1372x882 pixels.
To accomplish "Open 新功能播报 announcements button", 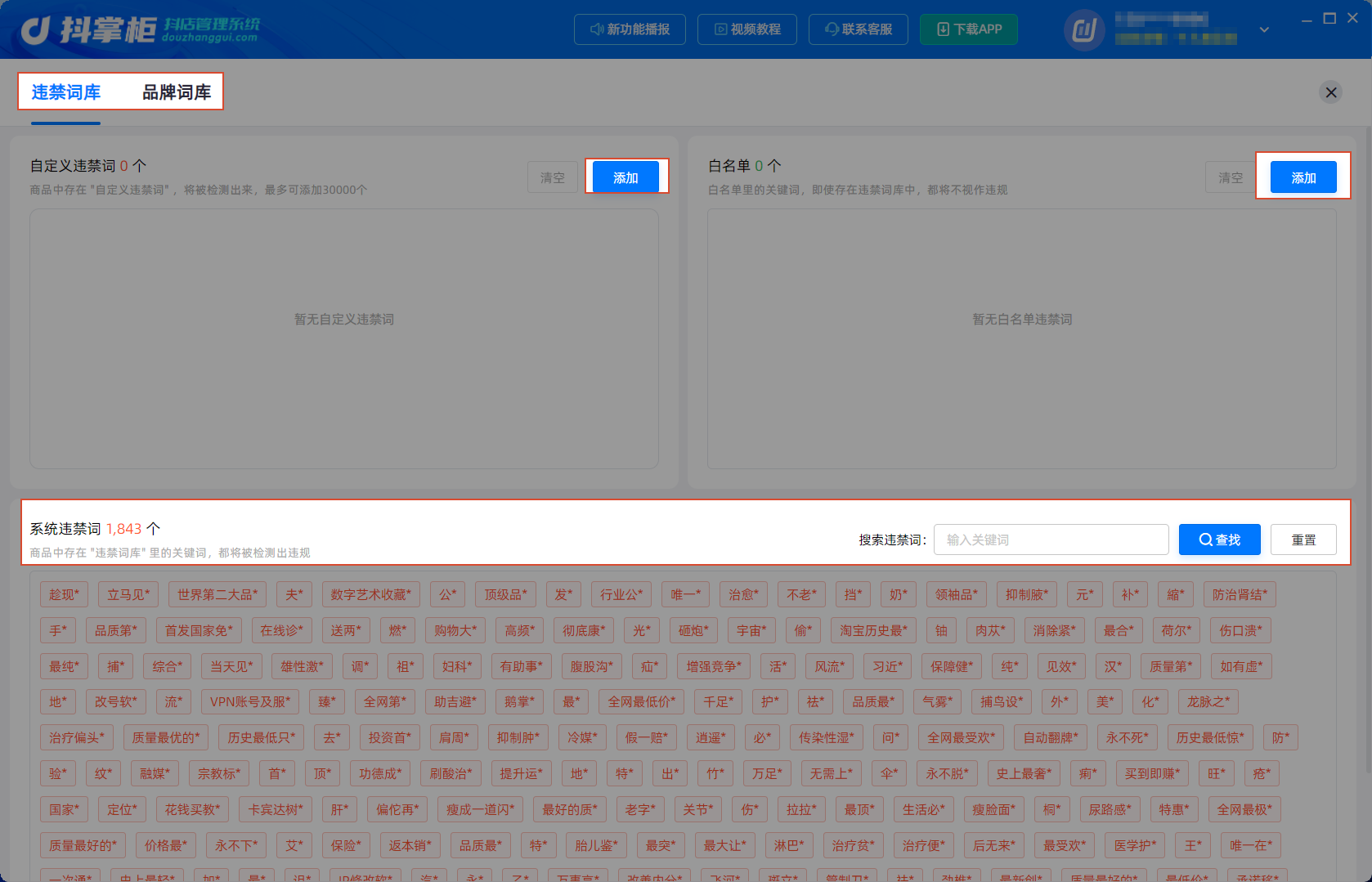I will pyautogui.click(x=630, y=29).
